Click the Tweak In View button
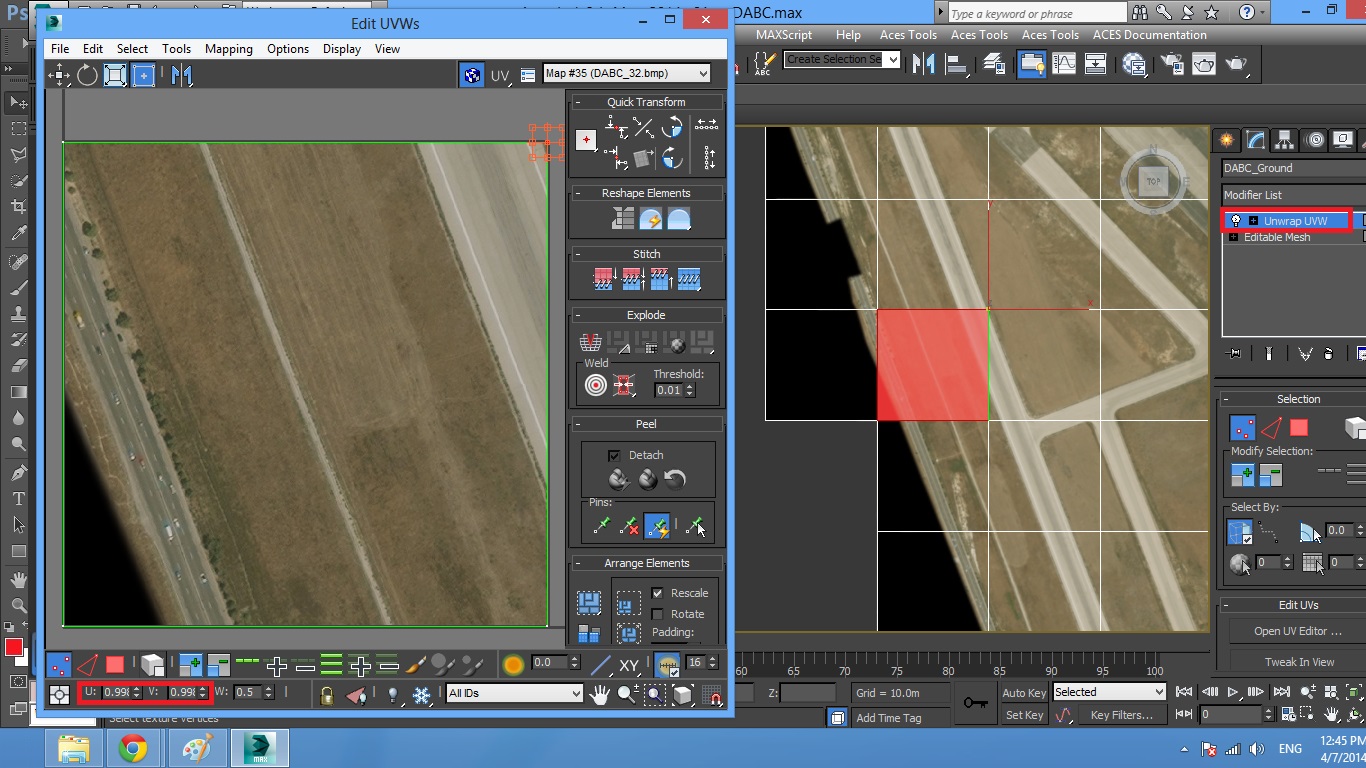Screen dimensions: 1366x768 [1299, 662]
